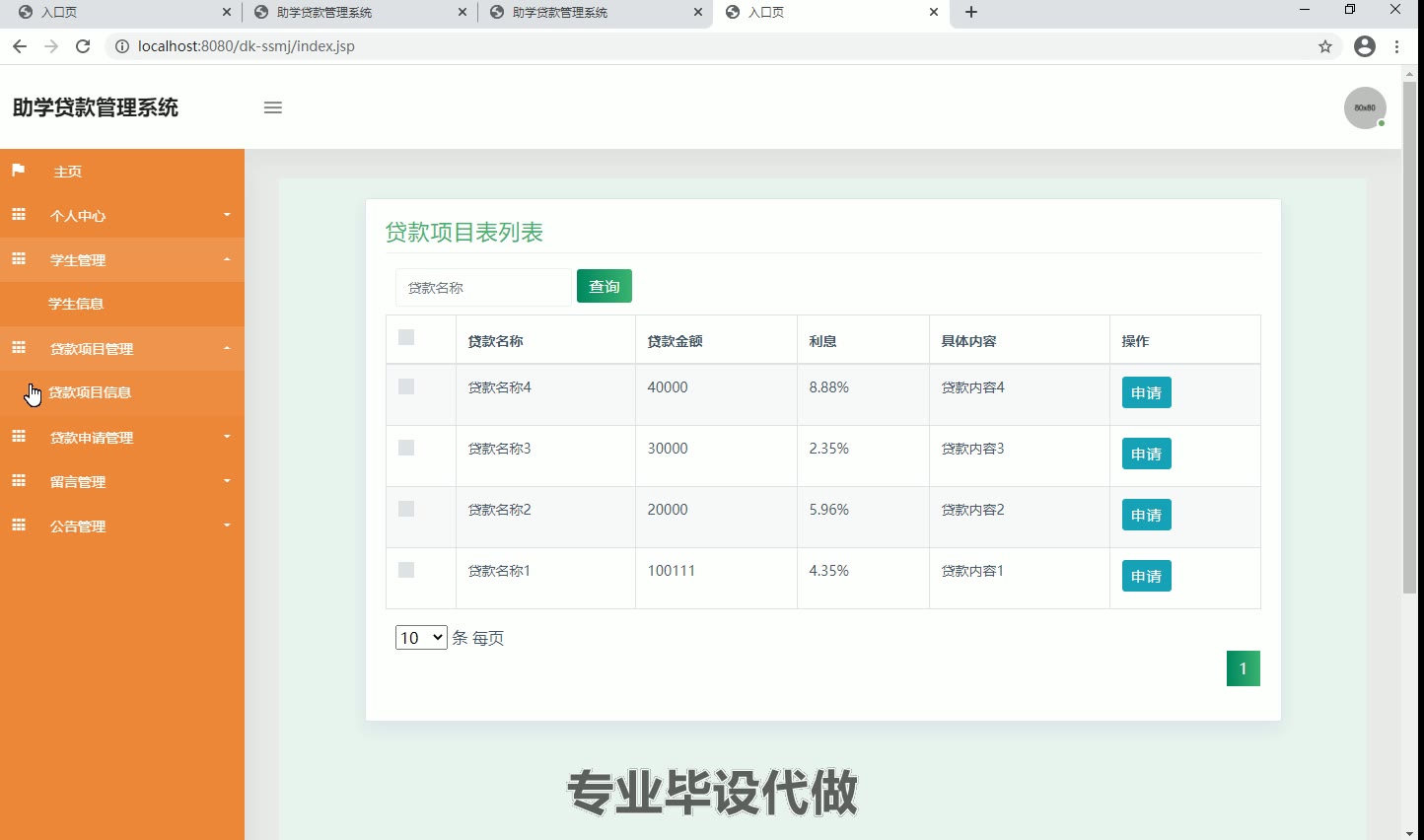Collapse 学生管理 menu arrow

227,259
